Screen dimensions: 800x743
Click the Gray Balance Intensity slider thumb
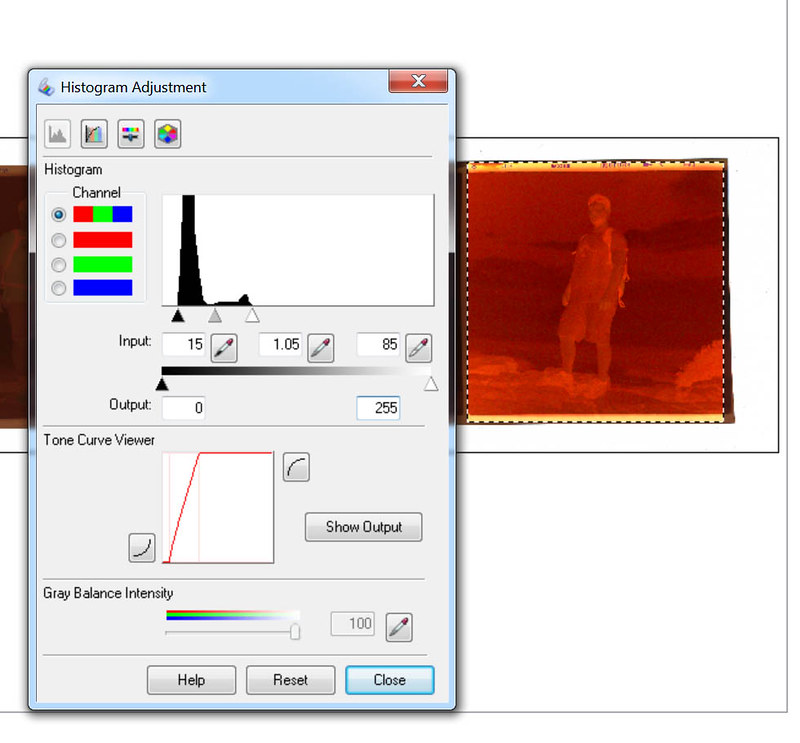[295, 631]
